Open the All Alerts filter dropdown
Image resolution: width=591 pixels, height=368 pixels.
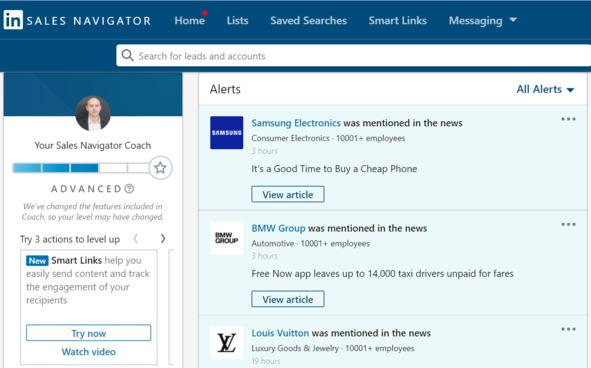[545, 89]
